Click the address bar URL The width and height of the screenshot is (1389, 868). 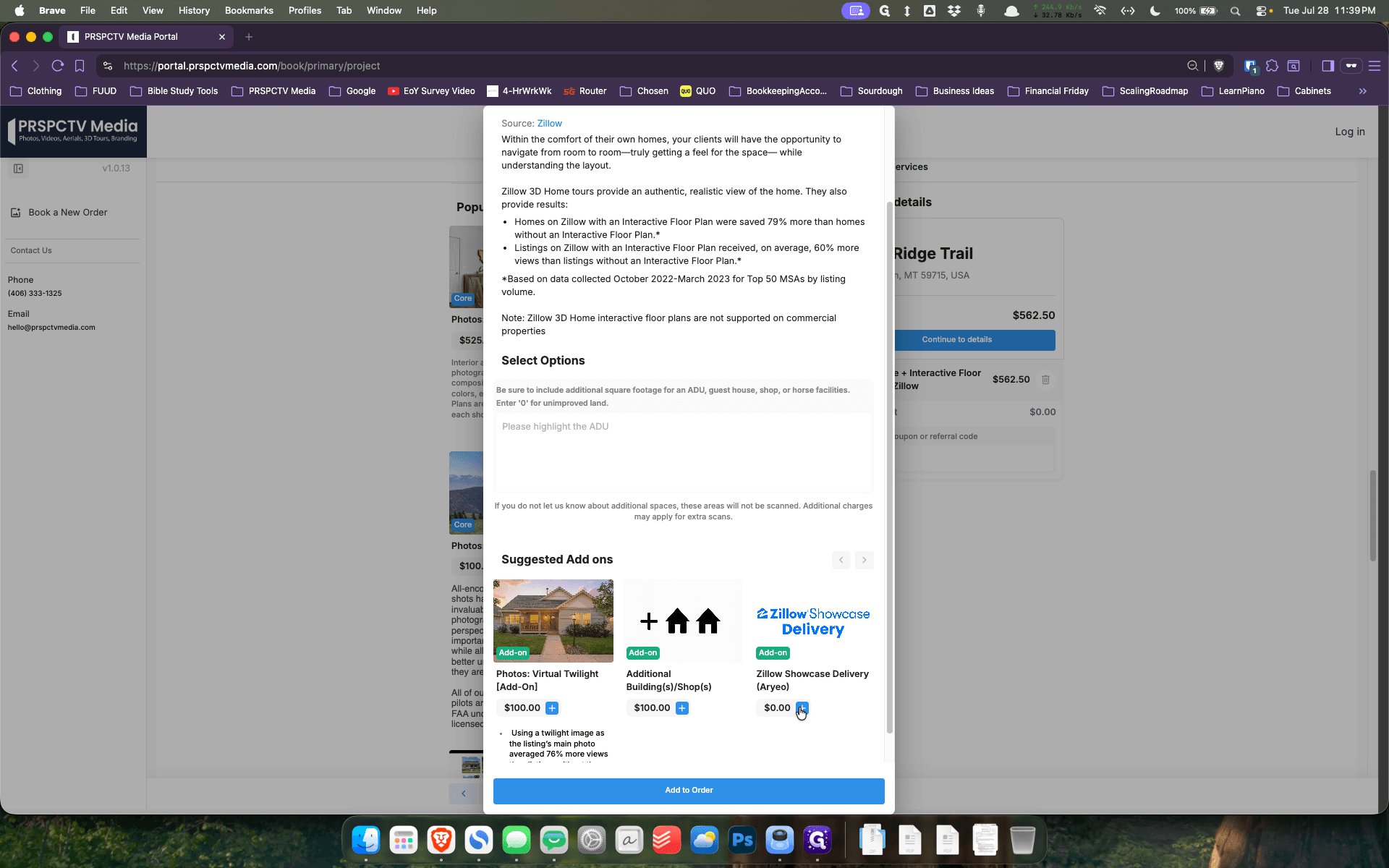(x=252, y=66)
